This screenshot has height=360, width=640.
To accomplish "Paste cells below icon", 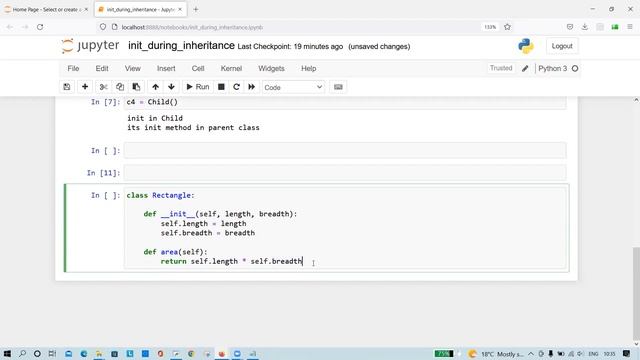I will click(x=136, y=87).
